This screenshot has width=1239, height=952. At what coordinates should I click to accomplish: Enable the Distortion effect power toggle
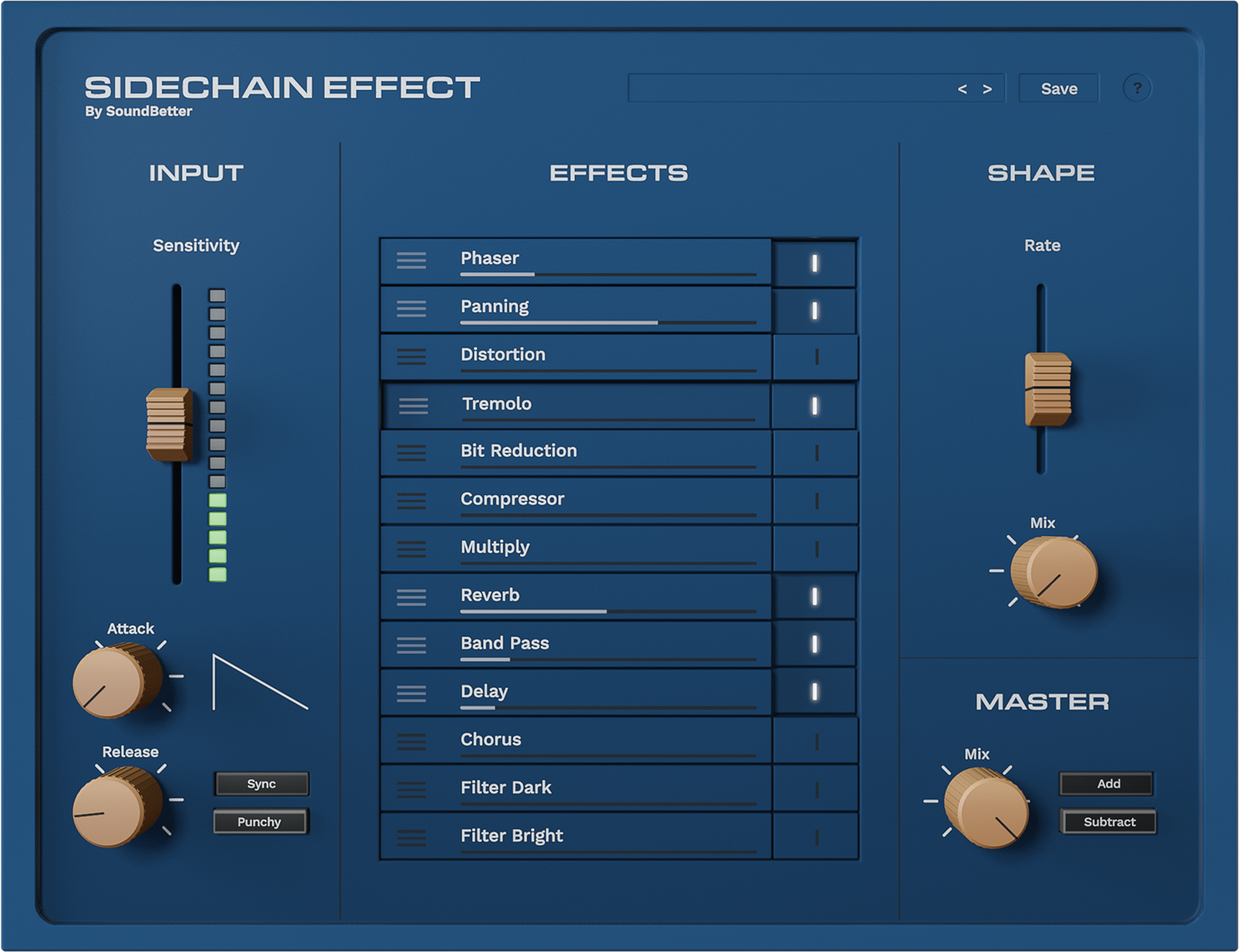816,357
